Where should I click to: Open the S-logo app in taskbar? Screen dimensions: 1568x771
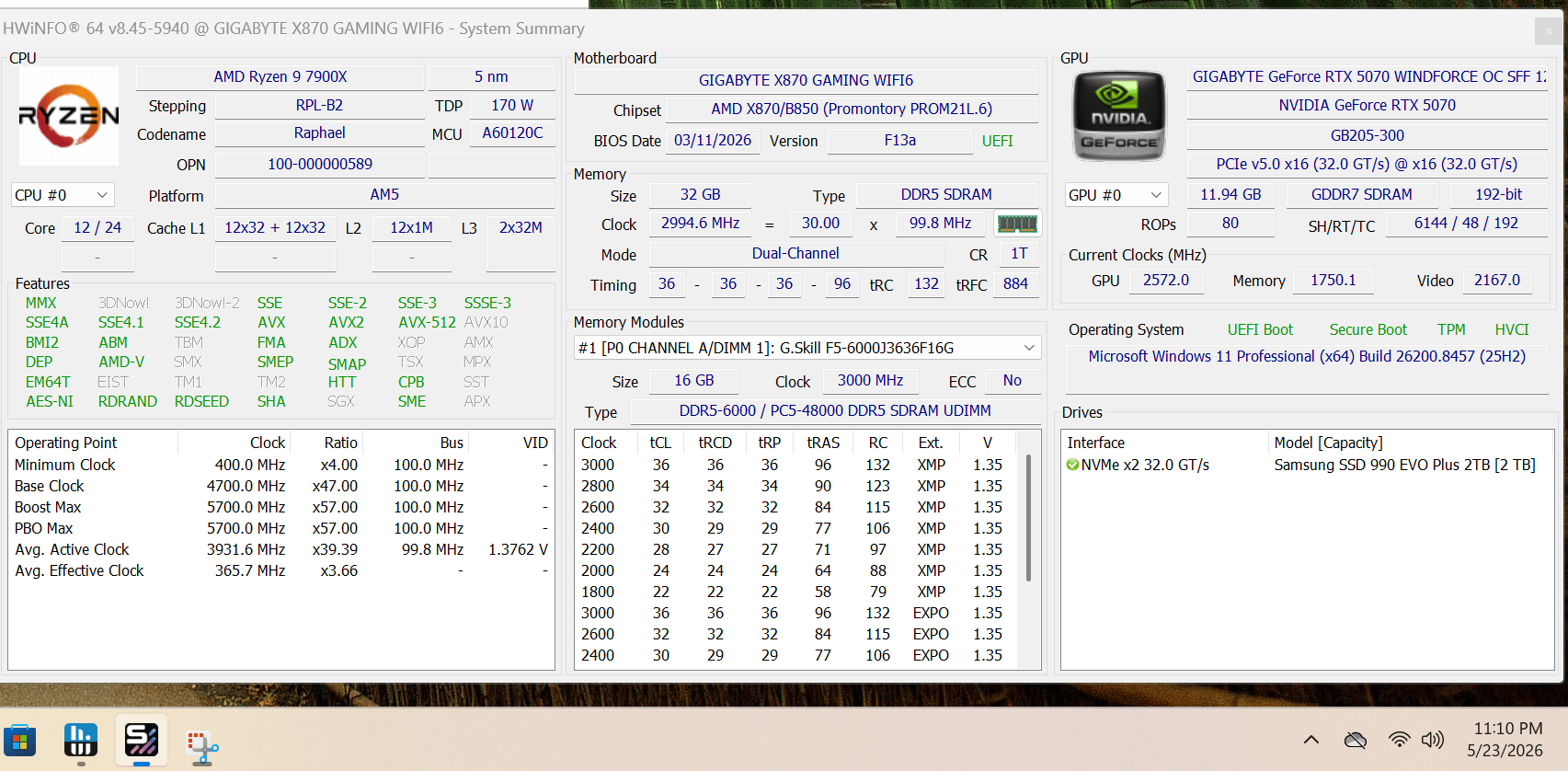coord(142,741)
